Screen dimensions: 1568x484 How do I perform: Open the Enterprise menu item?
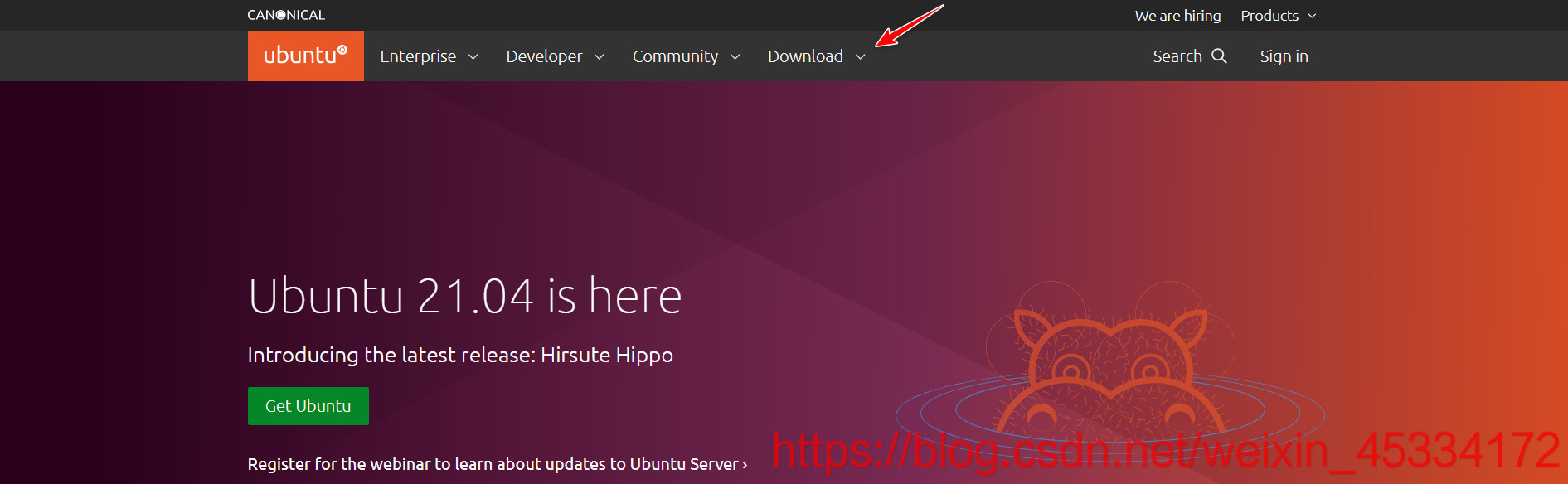click(x=418, y=56)
